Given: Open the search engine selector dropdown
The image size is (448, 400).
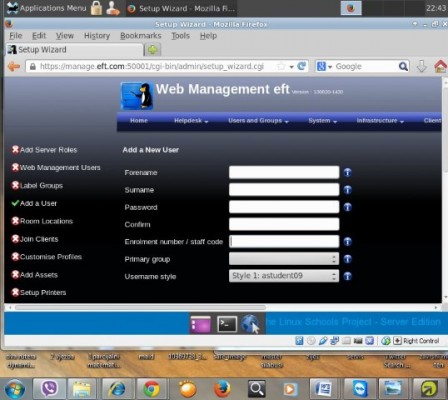Looking at the screenshot, I should 324,67.
